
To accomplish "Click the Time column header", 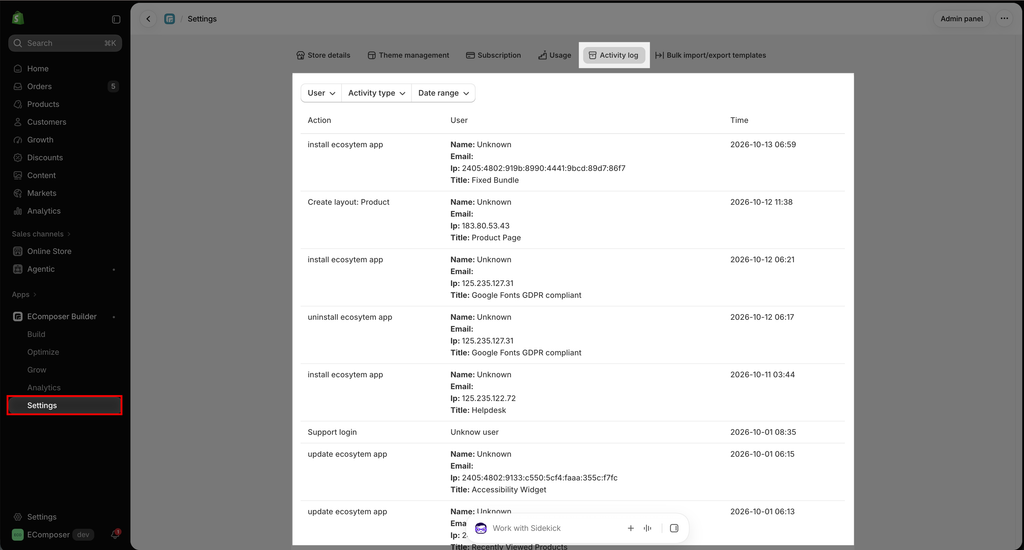I will pyautogui.click(x=739, y=120).
